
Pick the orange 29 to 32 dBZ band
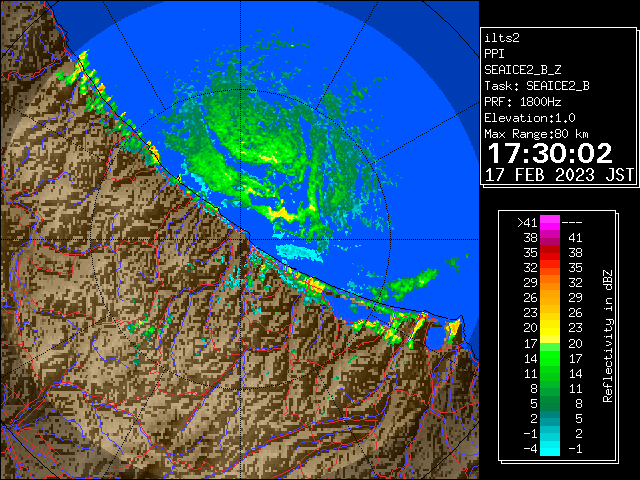550,283
